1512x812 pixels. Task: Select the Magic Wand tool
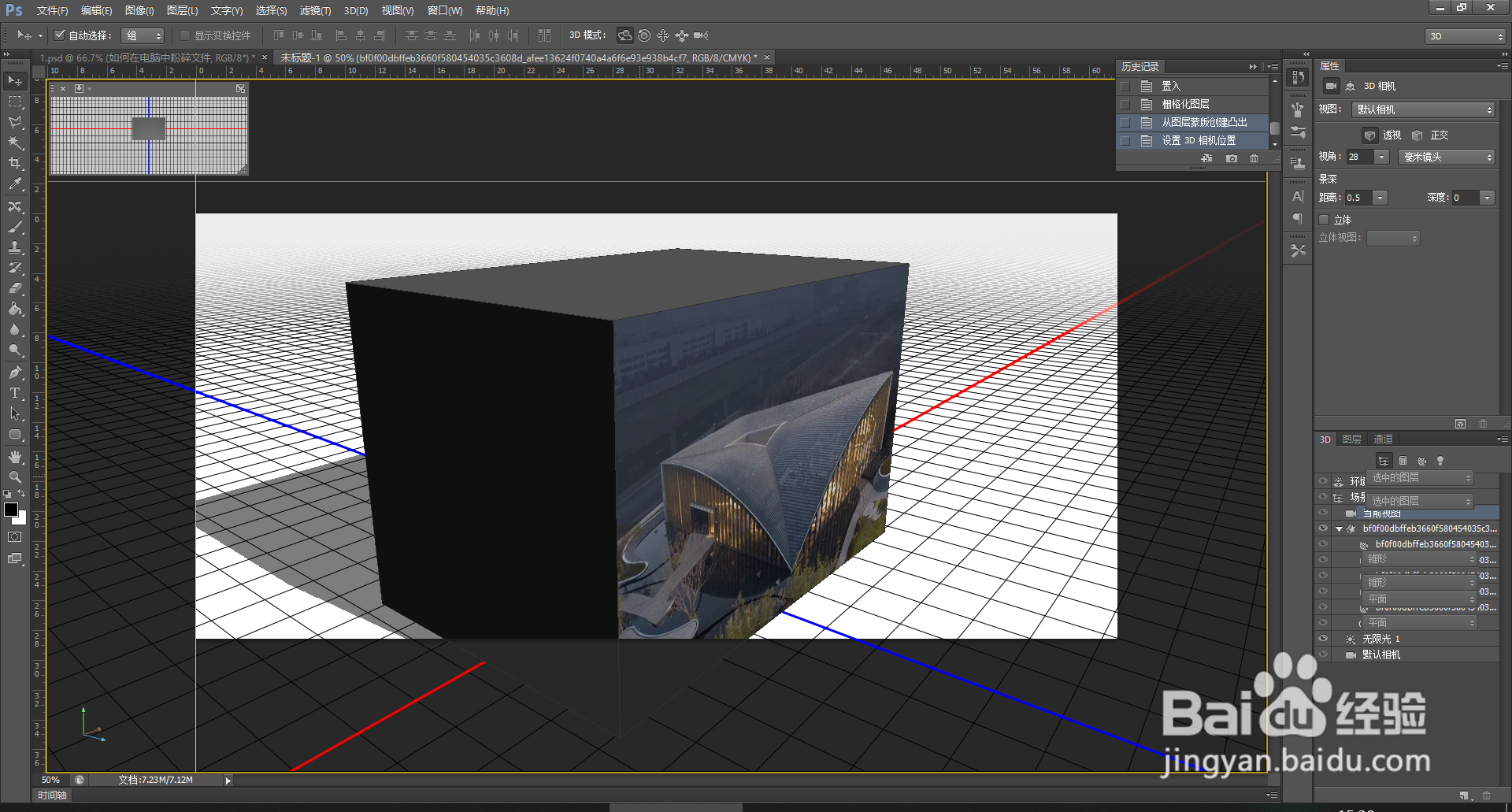[15, 143]
